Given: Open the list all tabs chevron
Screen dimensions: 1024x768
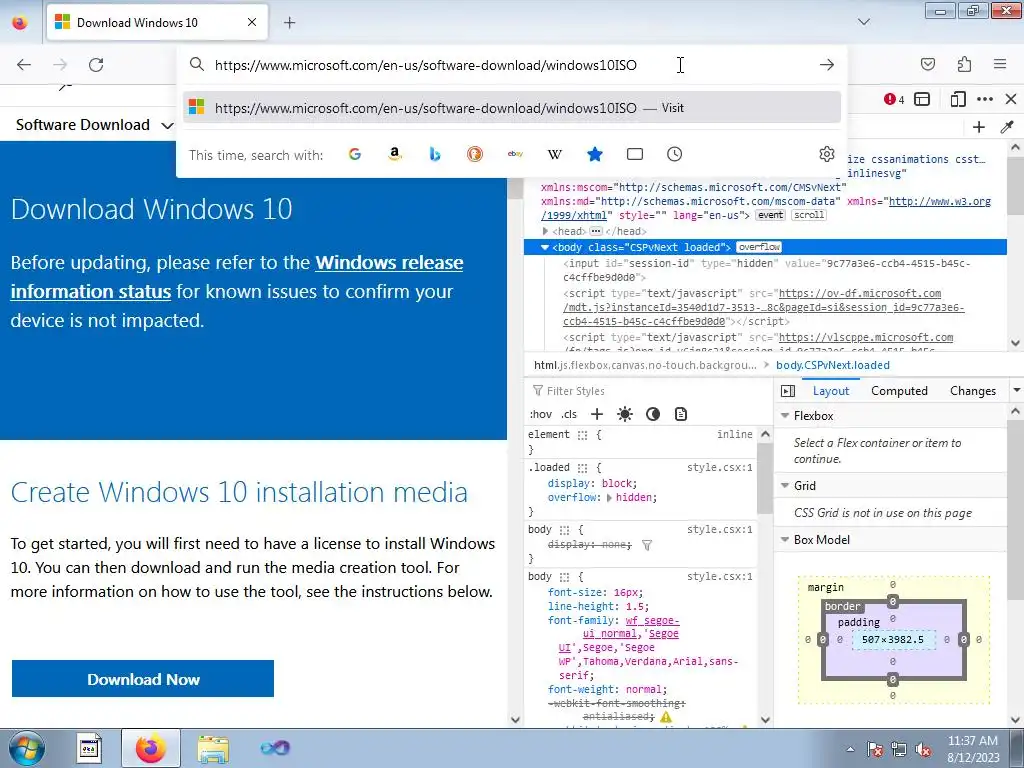Looking at the screenshot, I should [864, 22].
